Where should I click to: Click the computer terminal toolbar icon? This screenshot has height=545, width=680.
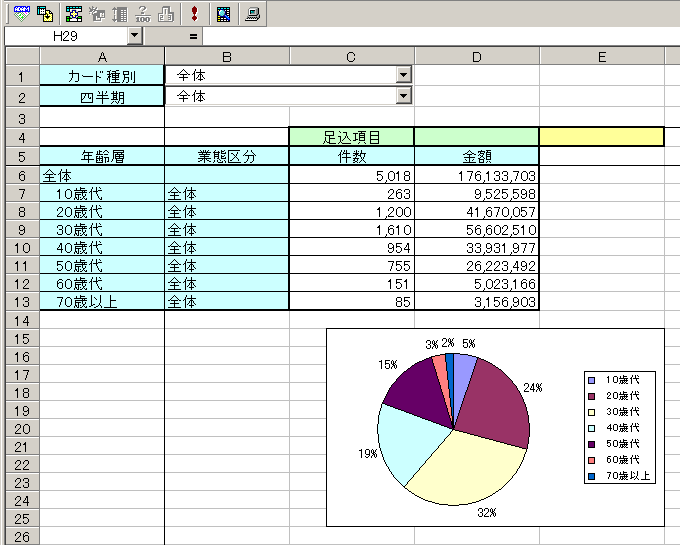tap(252, 13)
